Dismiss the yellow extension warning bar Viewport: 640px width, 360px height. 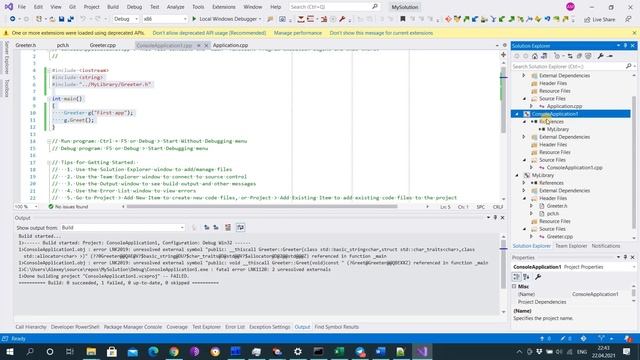pyautogui.click(x=634, y=33)
